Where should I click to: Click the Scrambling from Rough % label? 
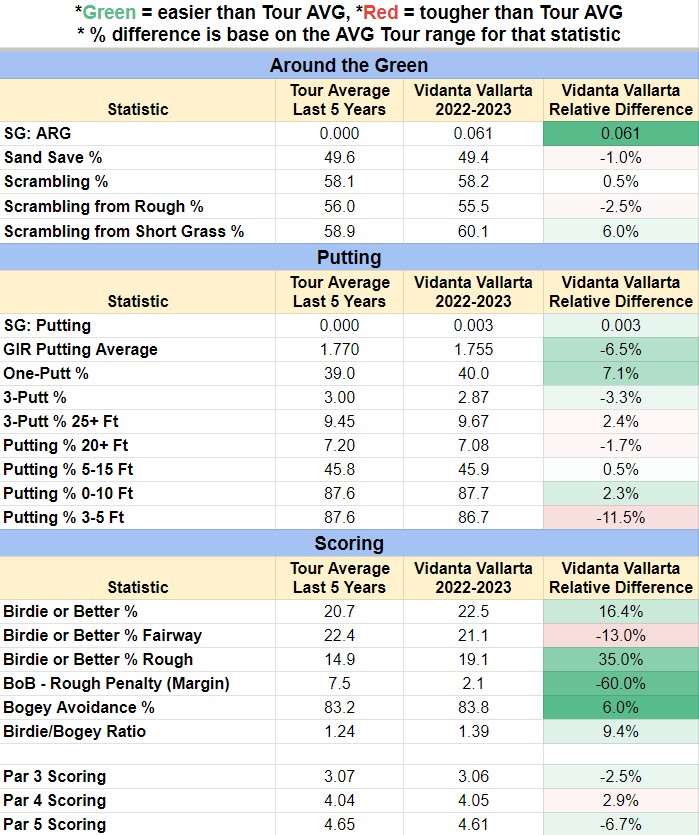(x=104, y=207)
